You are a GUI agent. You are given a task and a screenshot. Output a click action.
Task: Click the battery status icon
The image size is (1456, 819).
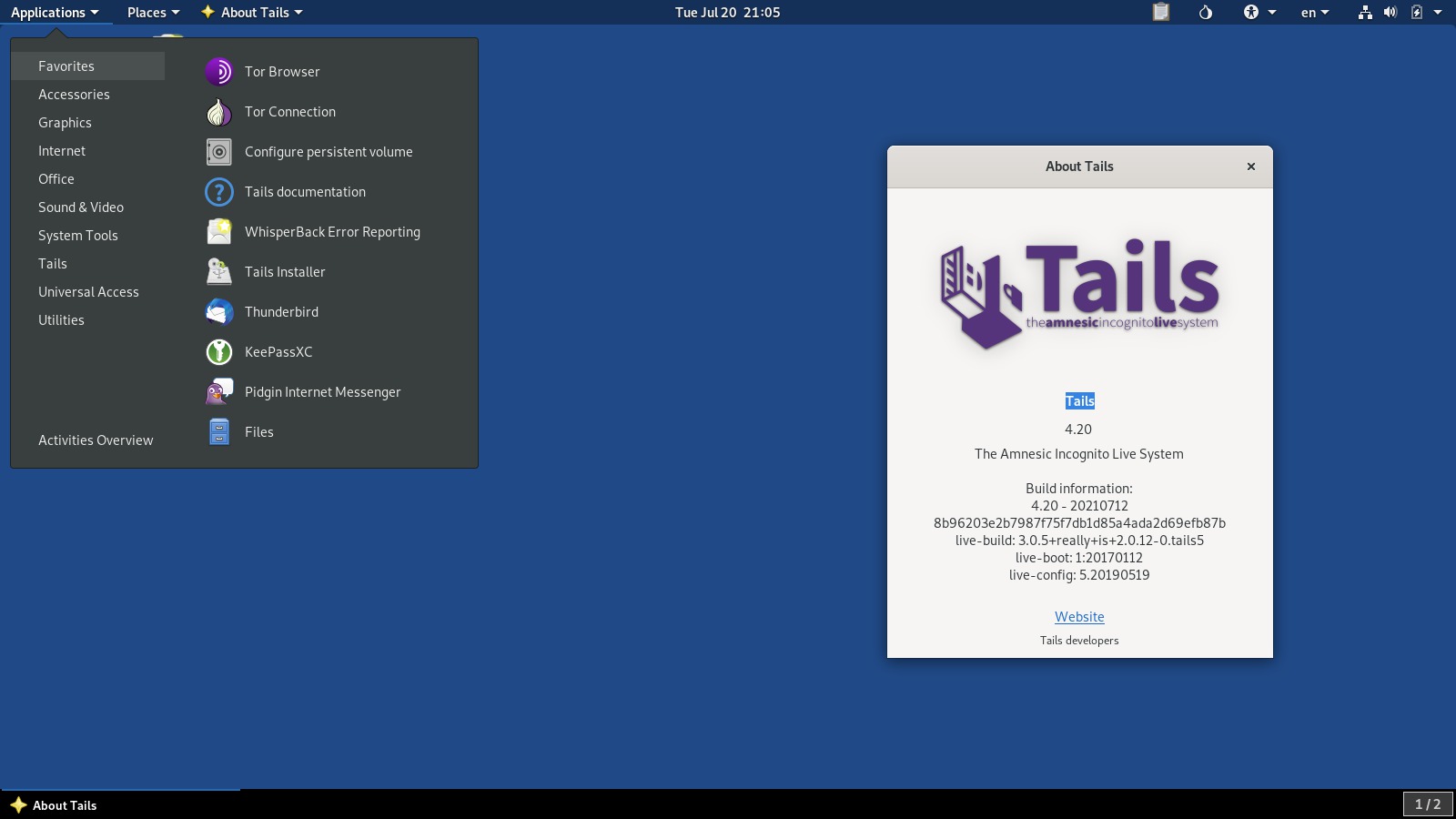[x=1417, y=12]
